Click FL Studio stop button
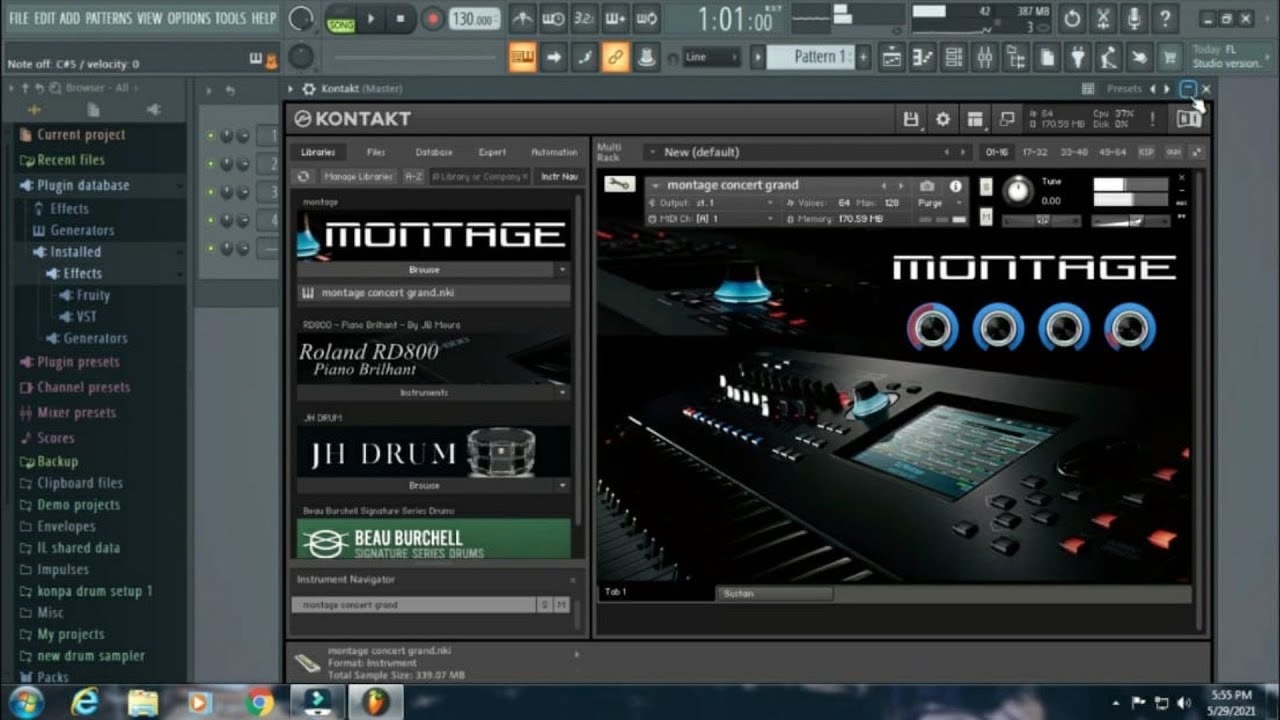 pyautogui.click(x=401, y=18)
